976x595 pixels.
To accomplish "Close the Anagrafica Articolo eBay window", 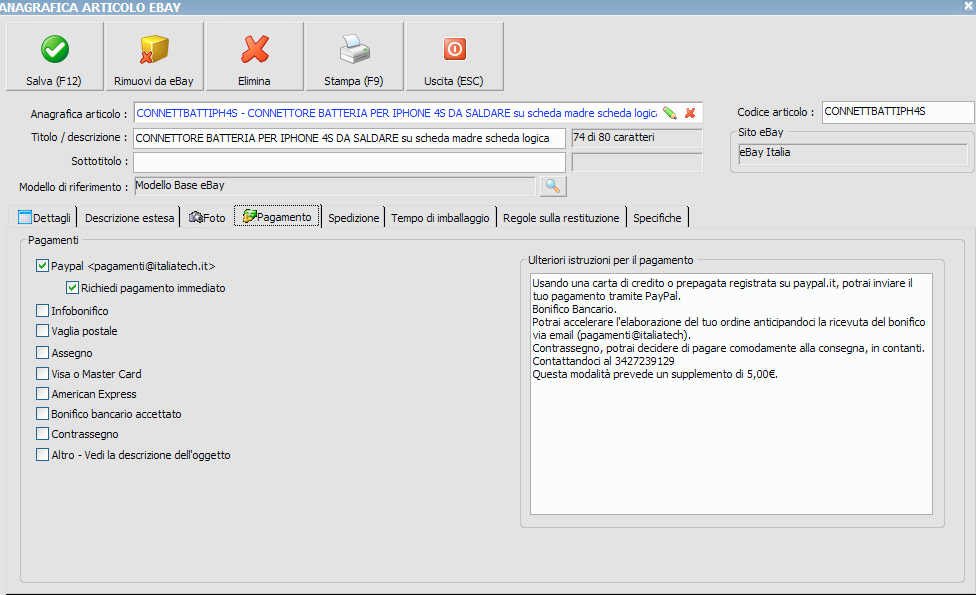I will tap(969, 6).
